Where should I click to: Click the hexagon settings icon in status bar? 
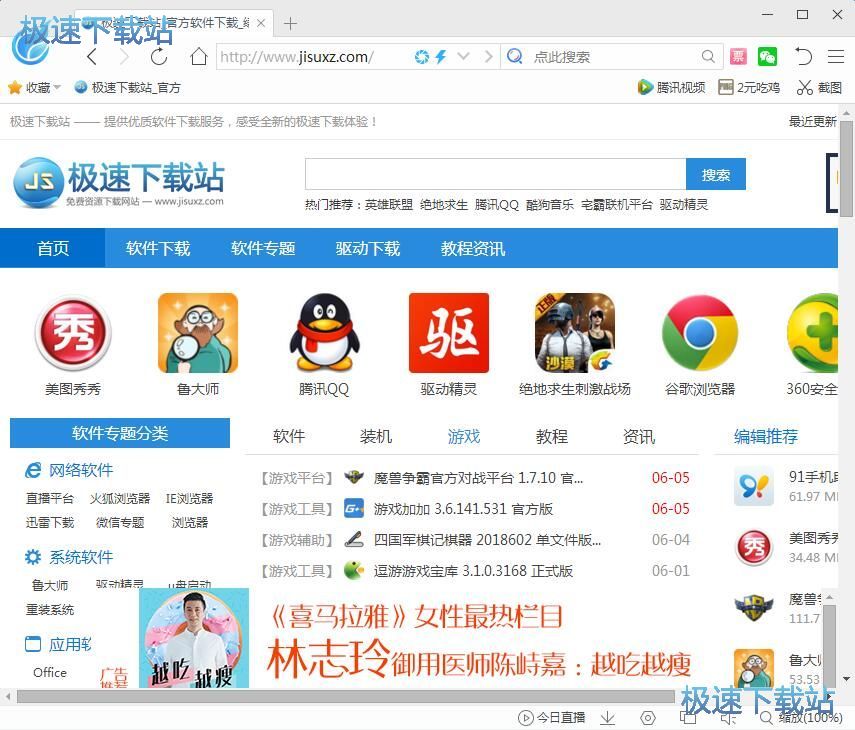(x=647, y=718)
